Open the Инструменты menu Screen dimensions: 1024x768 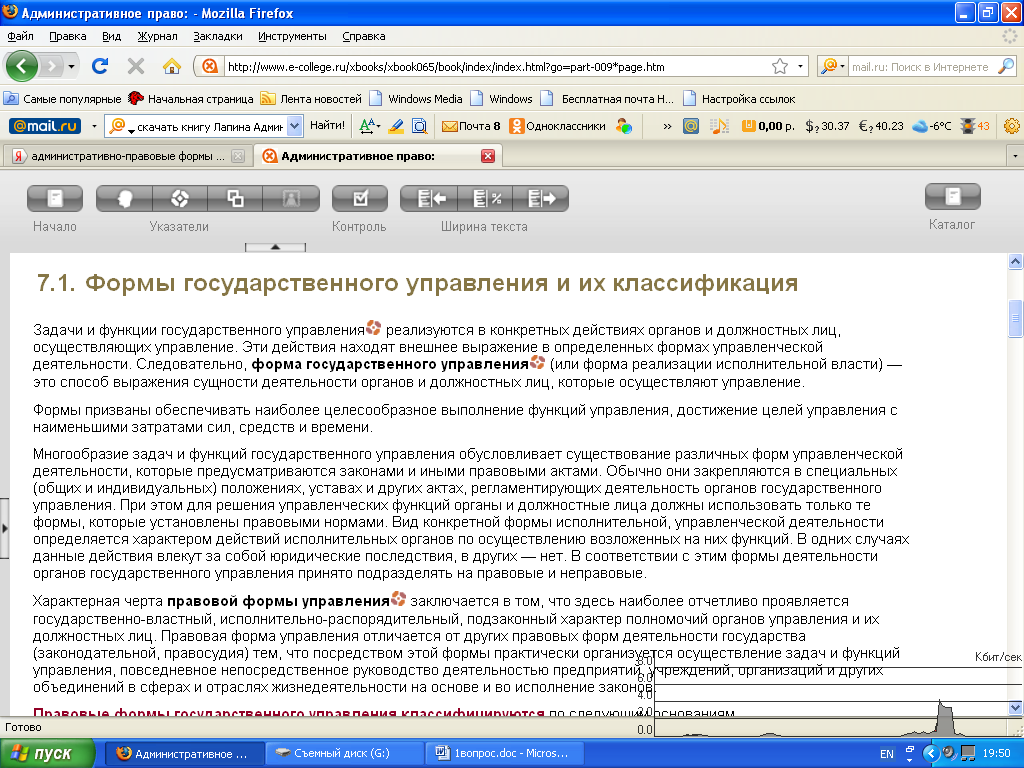tap(292, 36)
